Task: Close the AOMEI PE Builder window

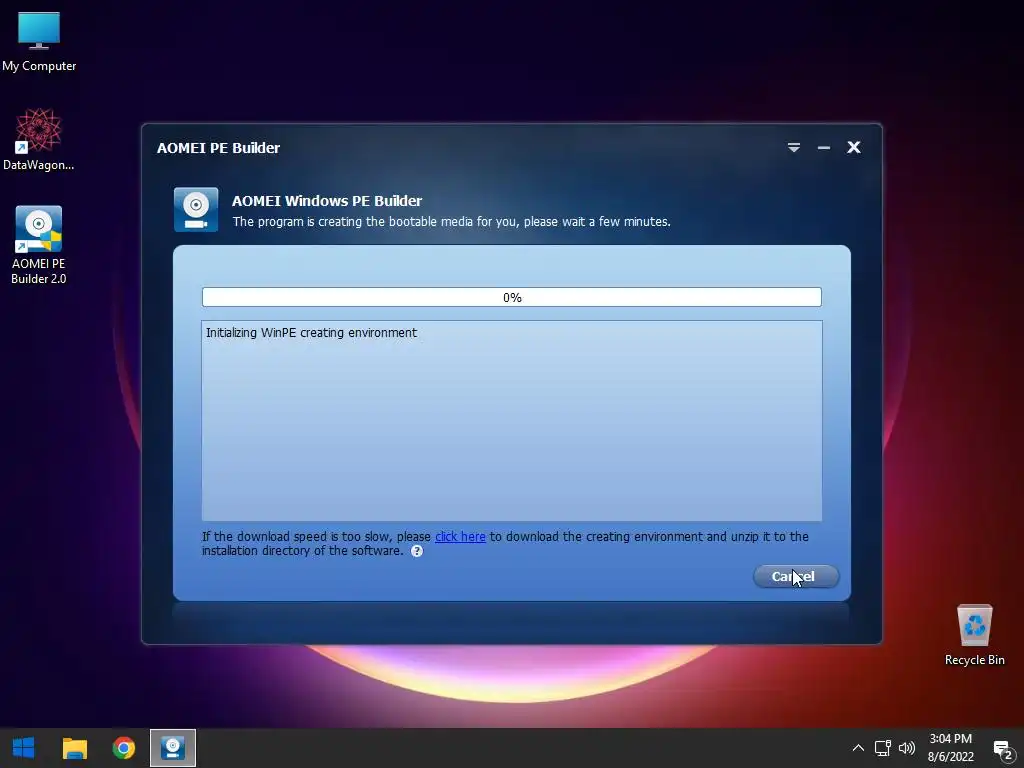Action: point(854,148)
